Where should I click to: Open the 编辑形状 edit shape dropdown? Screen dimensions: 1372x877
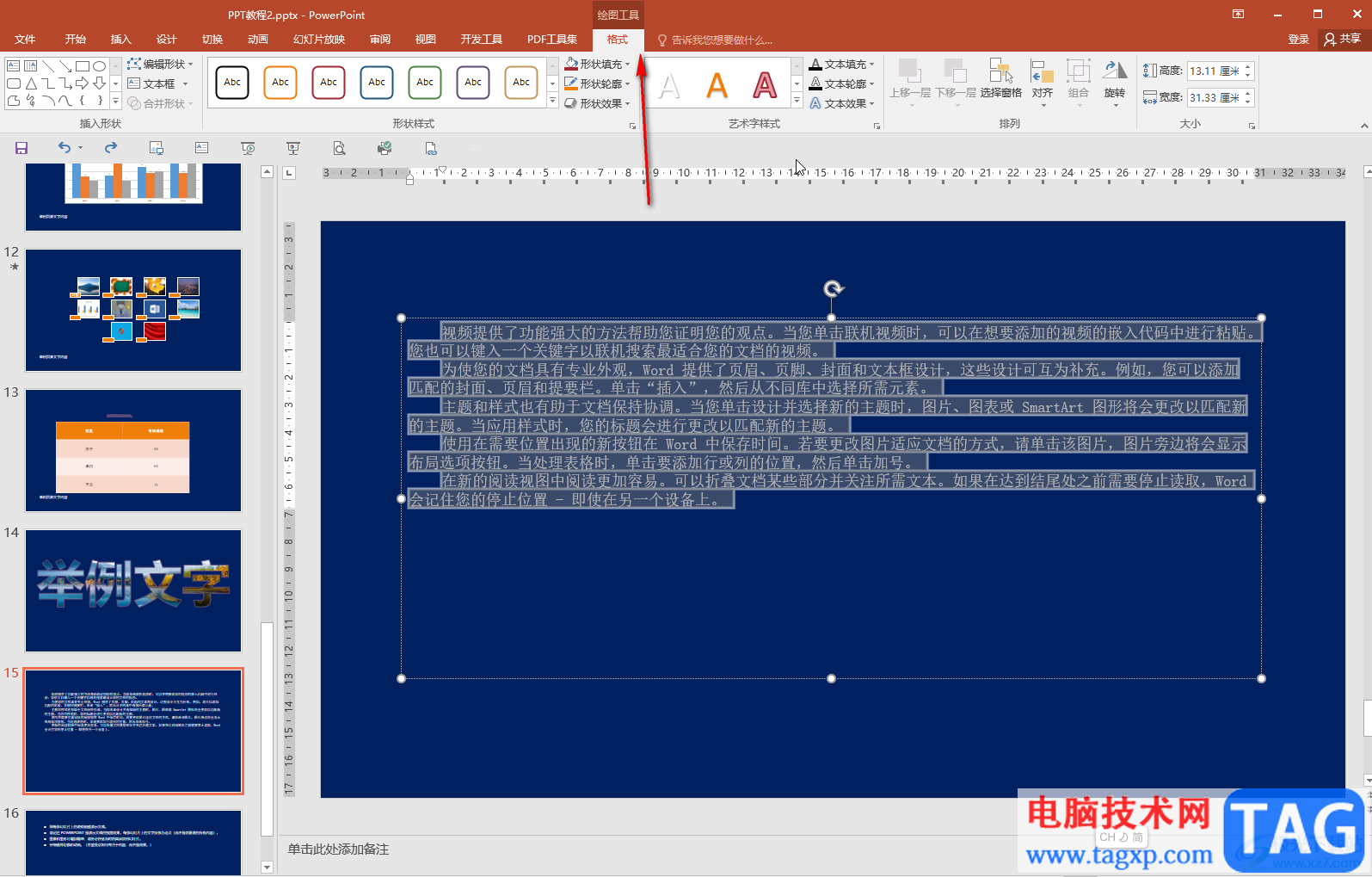coord(160,64)
